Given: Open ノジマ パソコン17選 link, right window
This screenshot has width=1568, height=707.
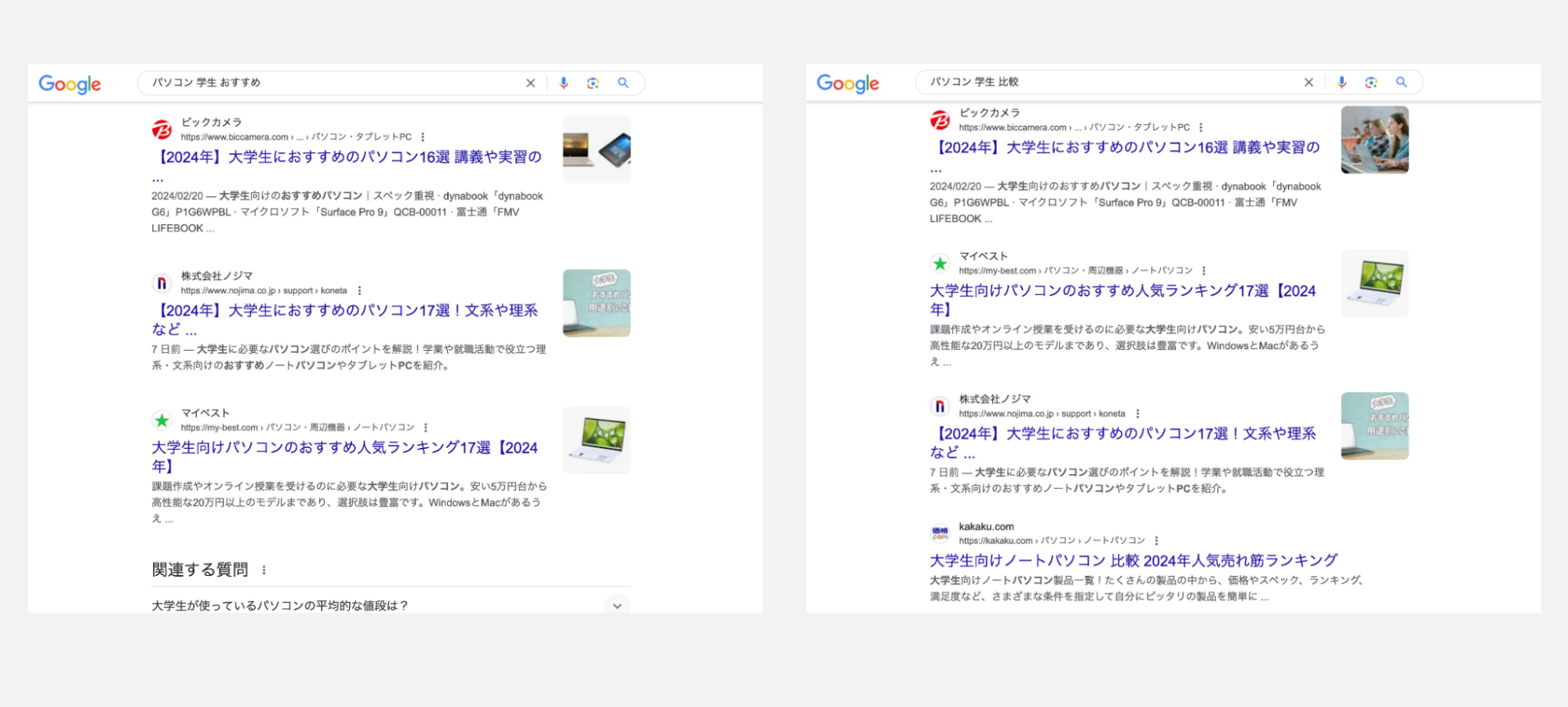Looking at the screenshot, I should pos(1123,443).
